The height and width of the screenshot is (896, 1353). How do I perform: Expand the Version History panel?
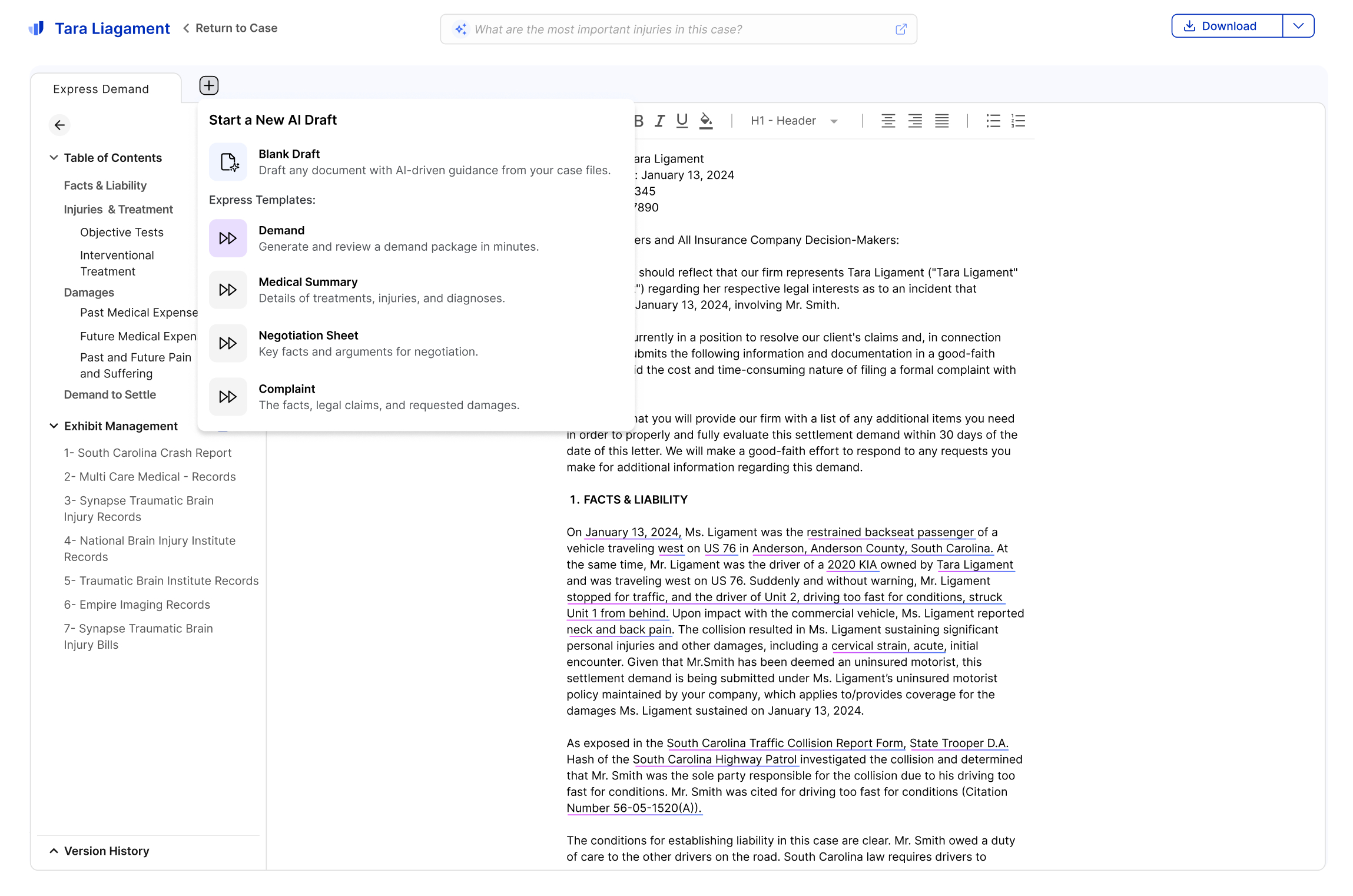pos(54,851)
